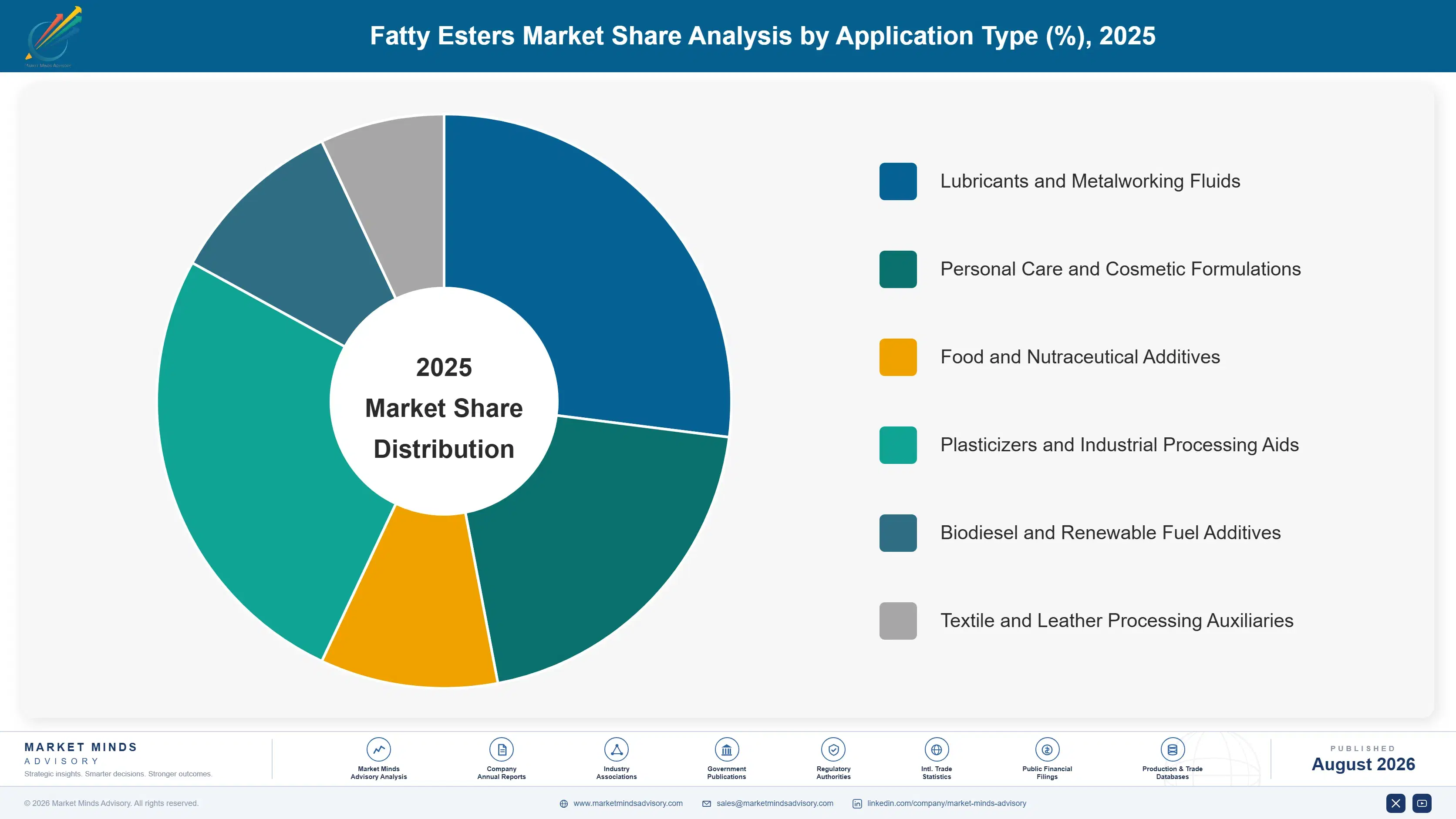Open the YouTube icon in footer
The image size is (1456, 819).
[x=1422, y=803]
